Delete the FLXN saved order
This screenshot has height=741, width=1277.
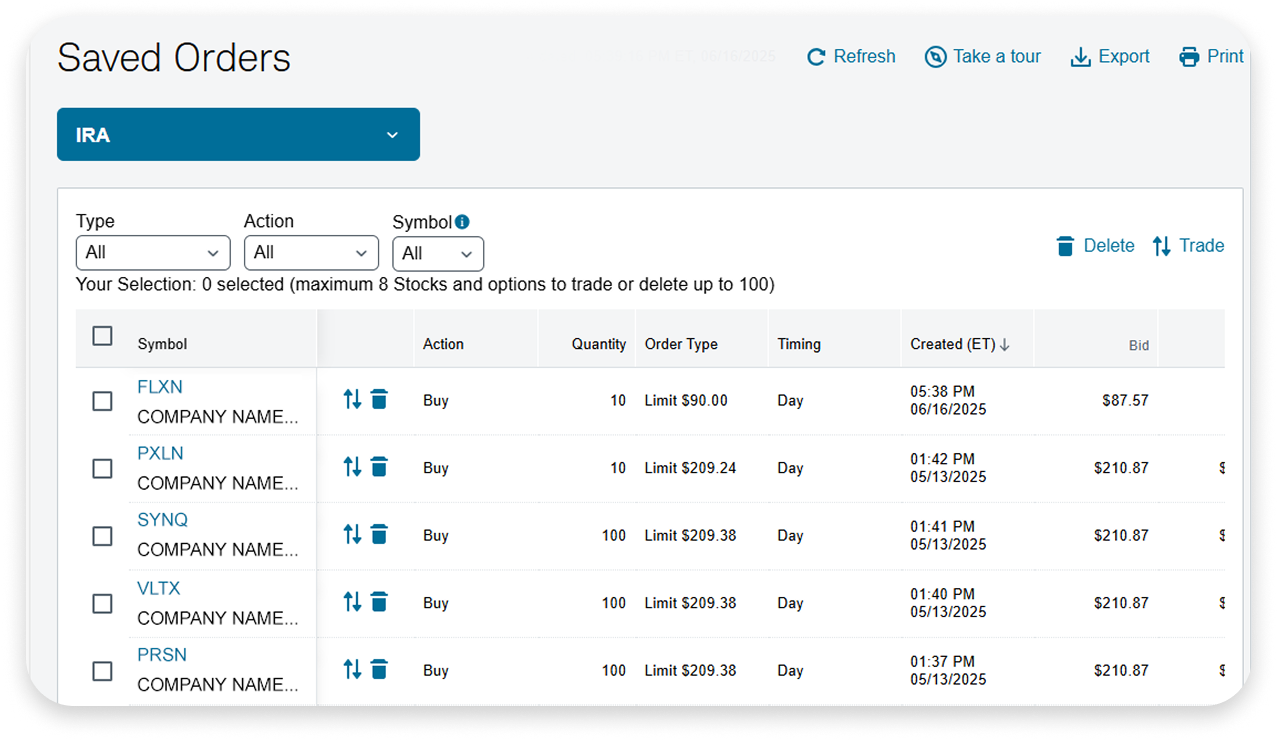pos(379,400)
